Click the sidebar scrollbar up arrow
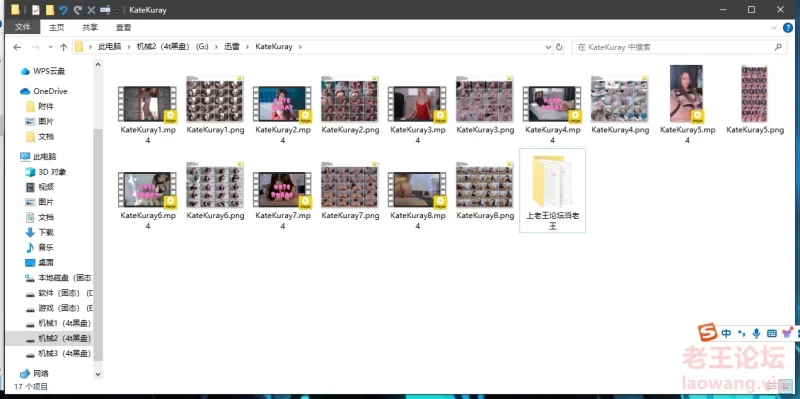This screenshot has width=800, height=399. (x=98, y=64)
